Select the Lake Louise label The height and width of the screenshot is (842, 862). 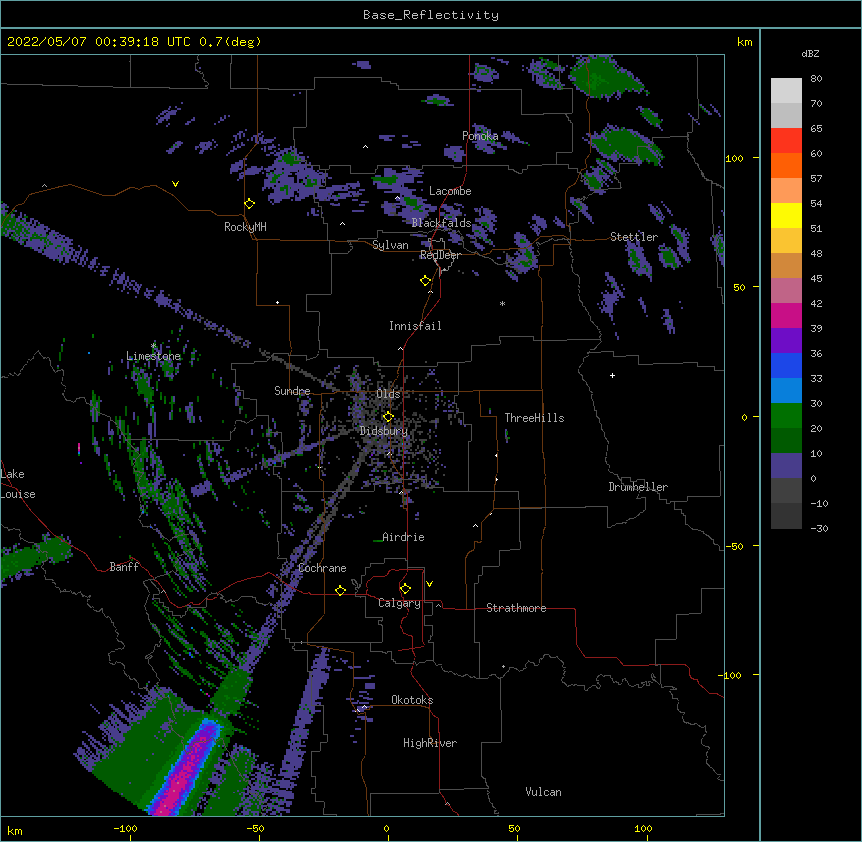[18, 484]
